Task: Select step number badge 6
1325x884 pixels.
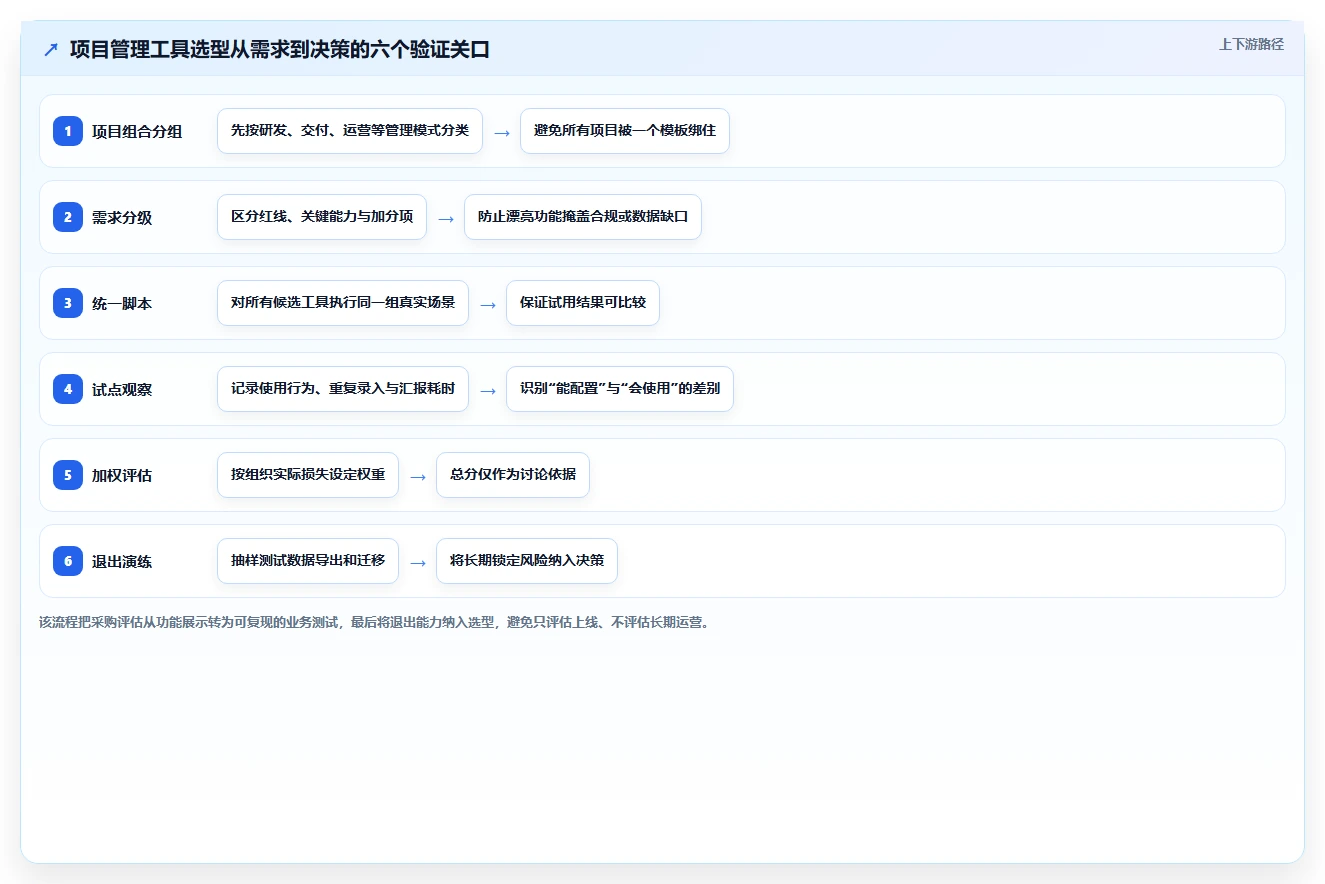Action: (68, 561)
